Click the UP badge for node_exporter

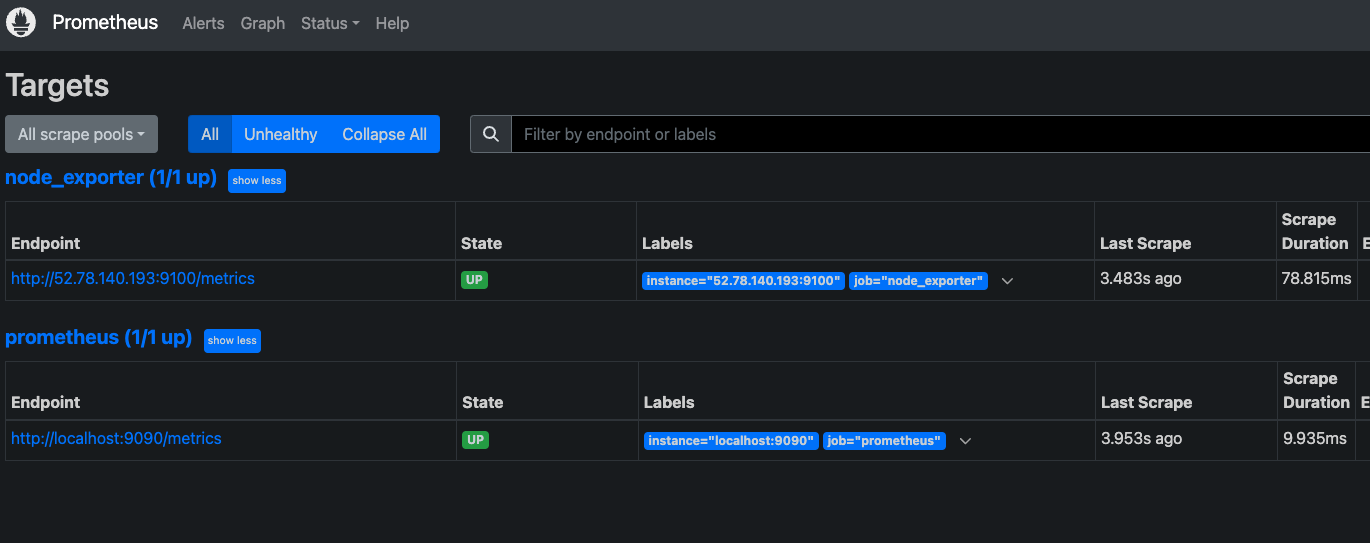click(474, 280)
